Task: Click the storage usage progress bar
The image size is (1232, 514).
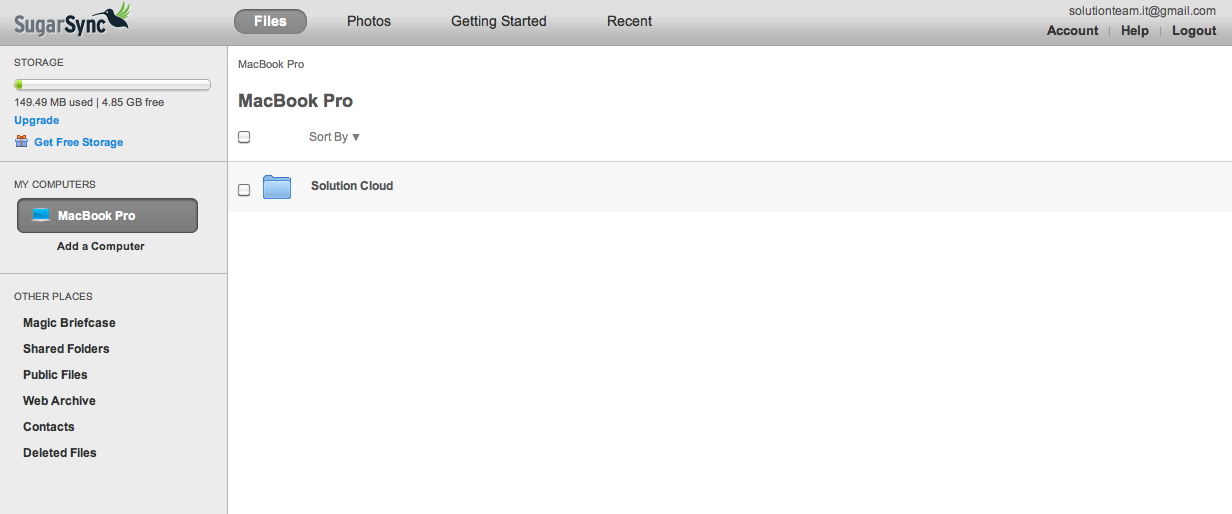Action: (112, 85)
